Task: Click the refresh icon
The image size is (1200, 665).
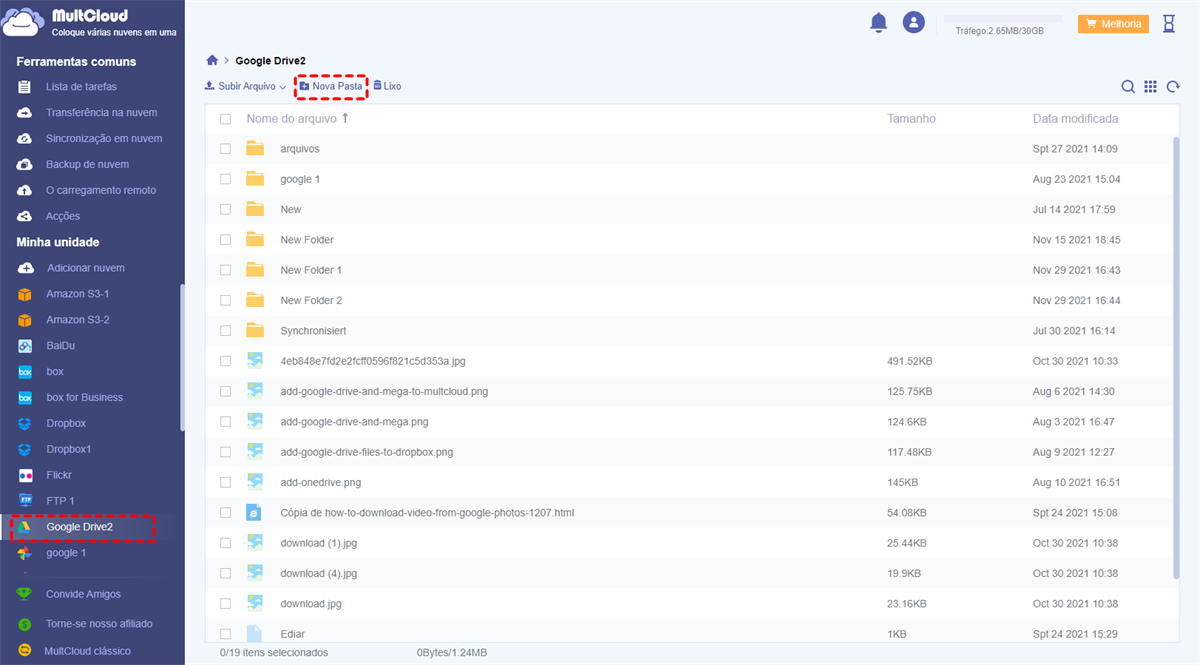Action: point(1173,87)
